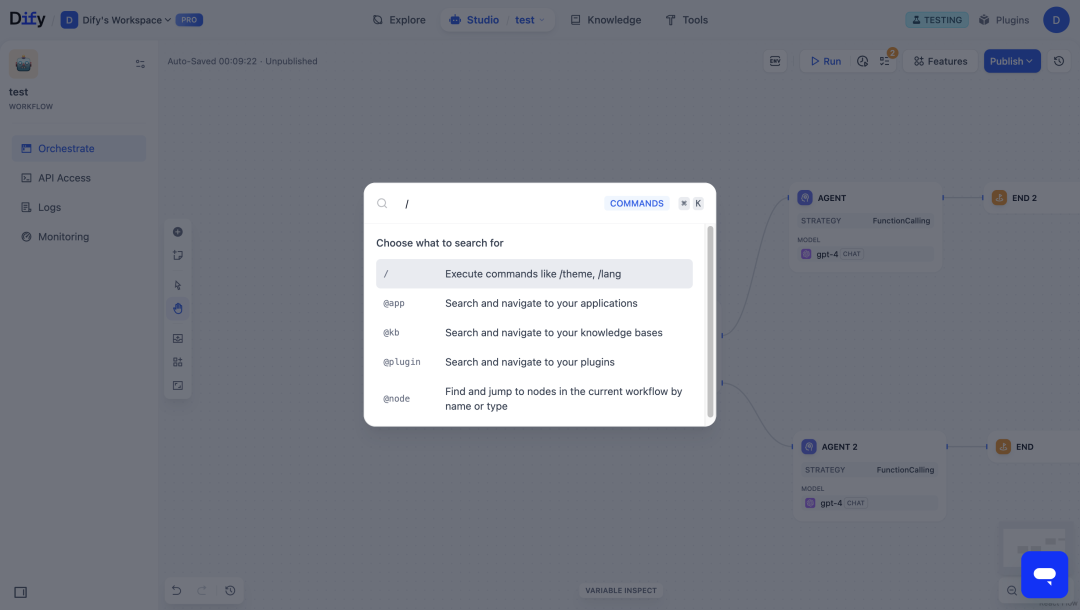The width and height of the screenshot is (1080, 610).
Task: Collapse the left sidebar panel
Action: click(x=21, y=592)
